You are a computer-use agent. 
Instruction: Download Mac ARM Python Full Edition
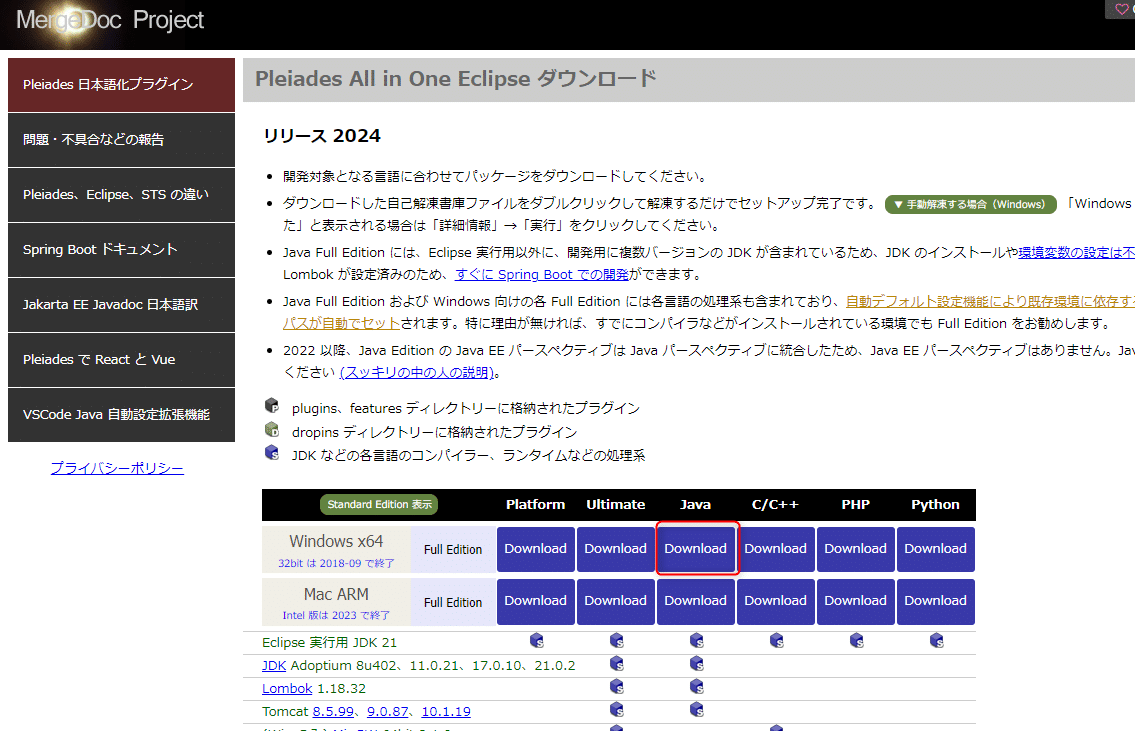point(935,601)
